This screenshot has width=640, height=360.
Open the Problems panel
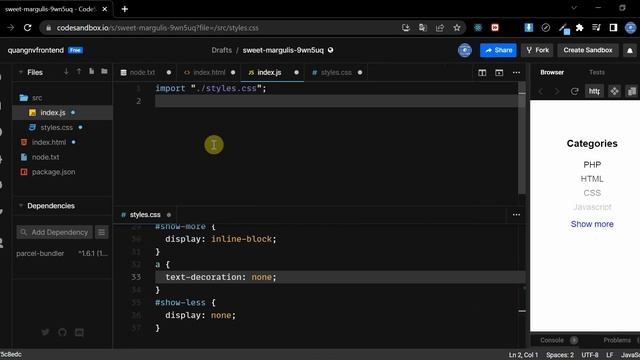pos(617,340)
